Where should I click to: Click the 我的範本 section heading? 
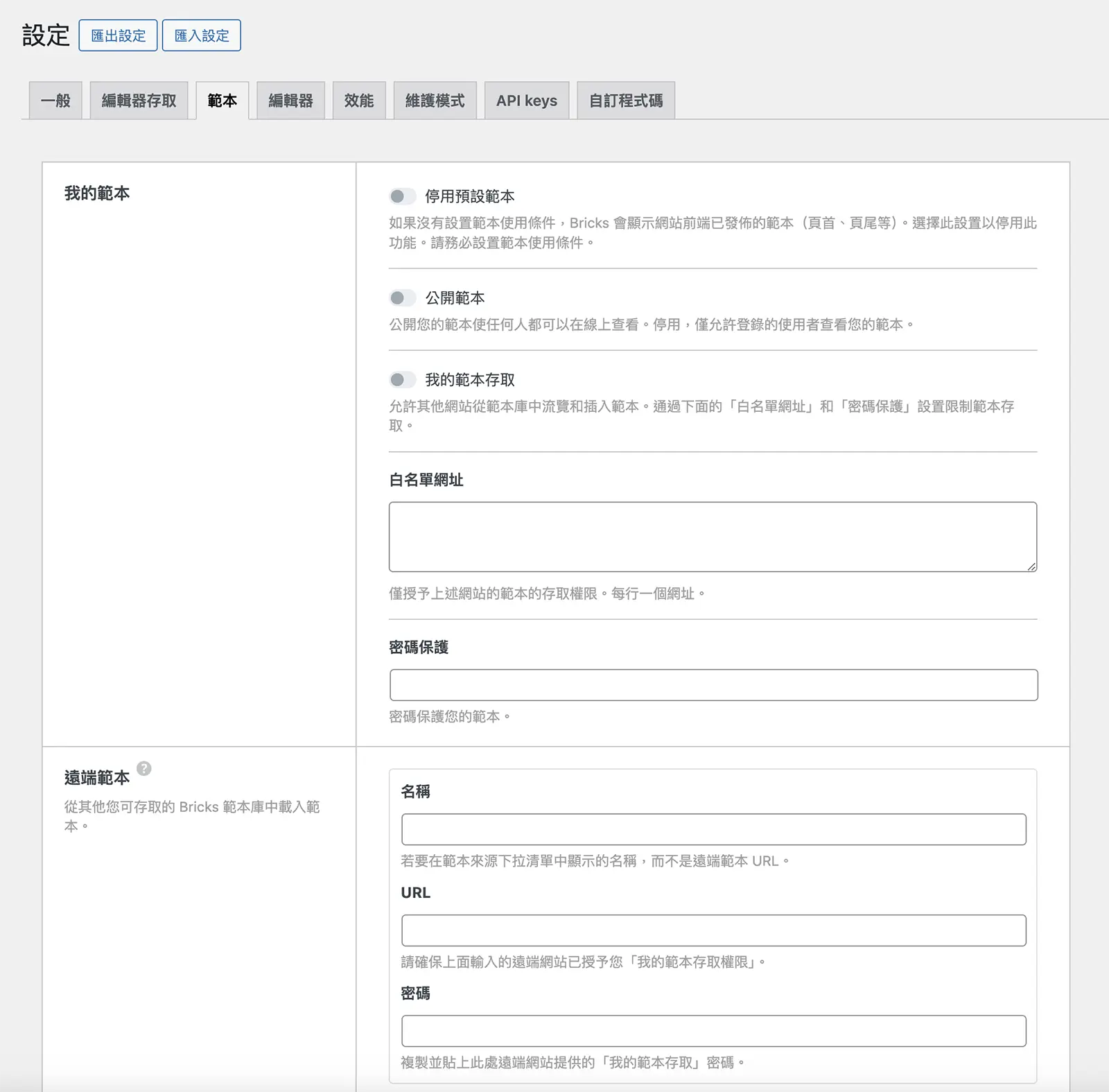pos(97,193)
